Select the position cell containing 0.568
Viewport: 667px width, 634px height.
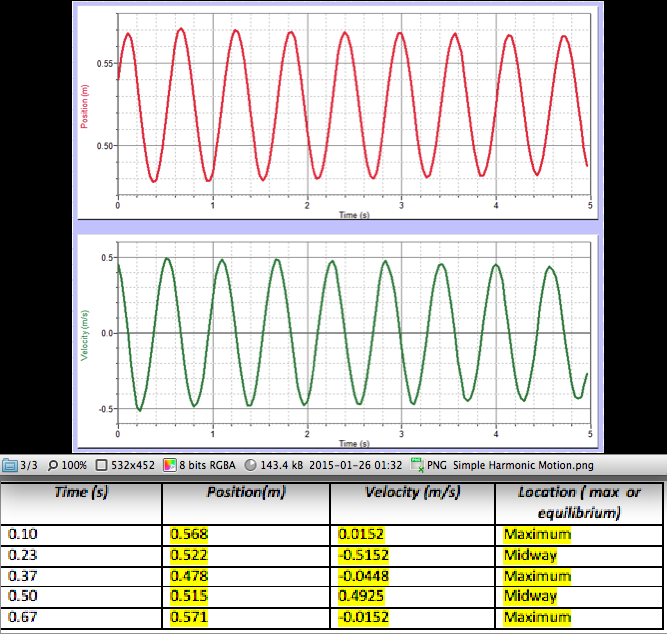click(x=190, y=534)
